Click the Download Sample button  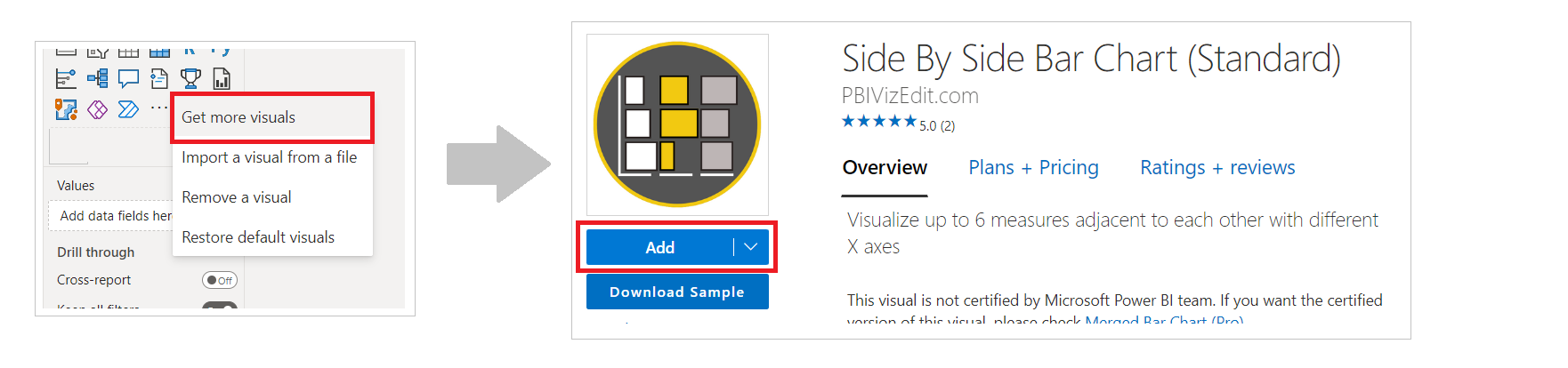(677, 292)
